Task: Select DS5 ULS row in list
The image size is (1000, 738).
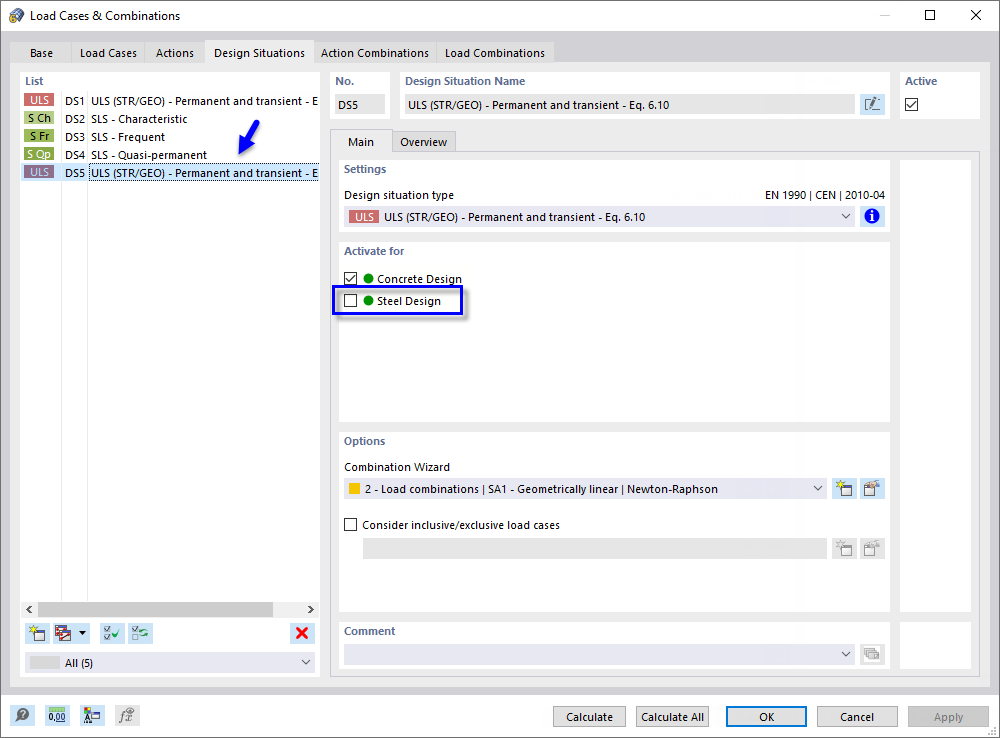Action: (x=170, y=173)
